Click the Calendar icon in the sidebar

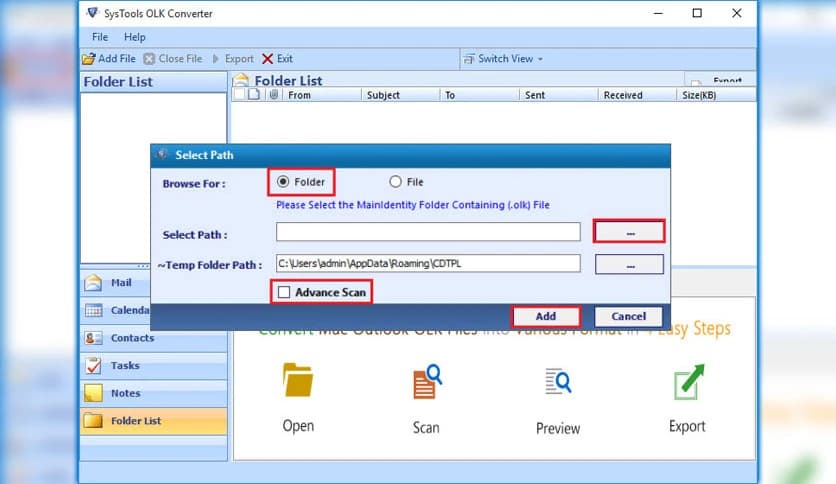[x=93, y=310]
